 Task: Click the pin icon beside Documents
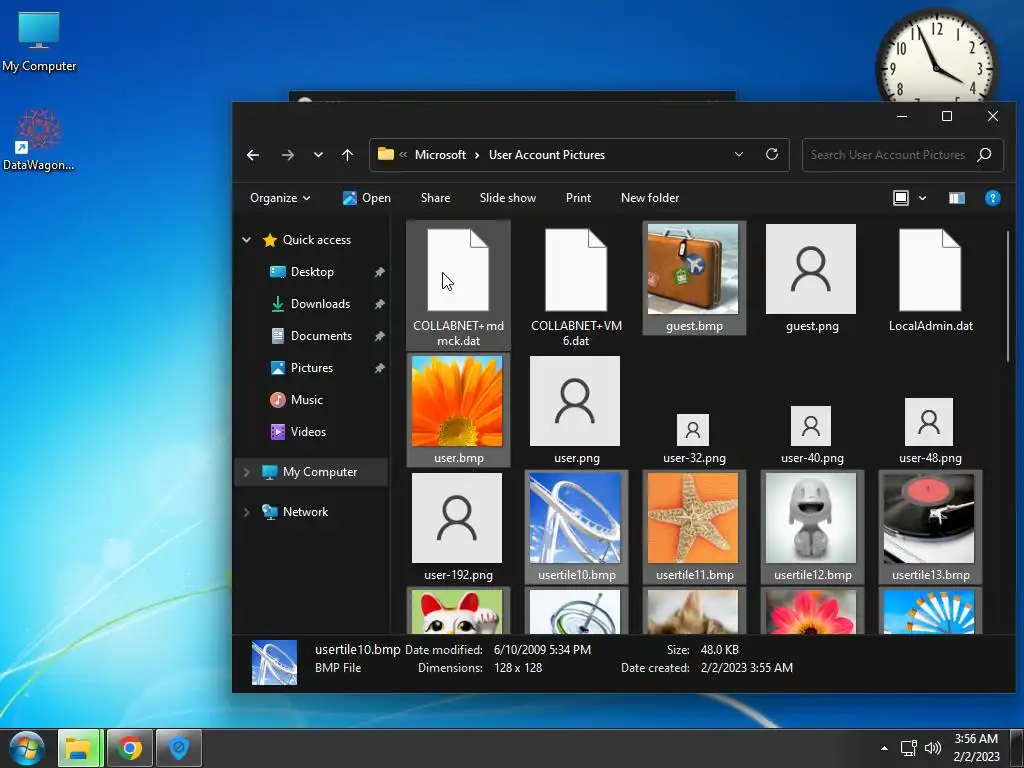[379, 336]
